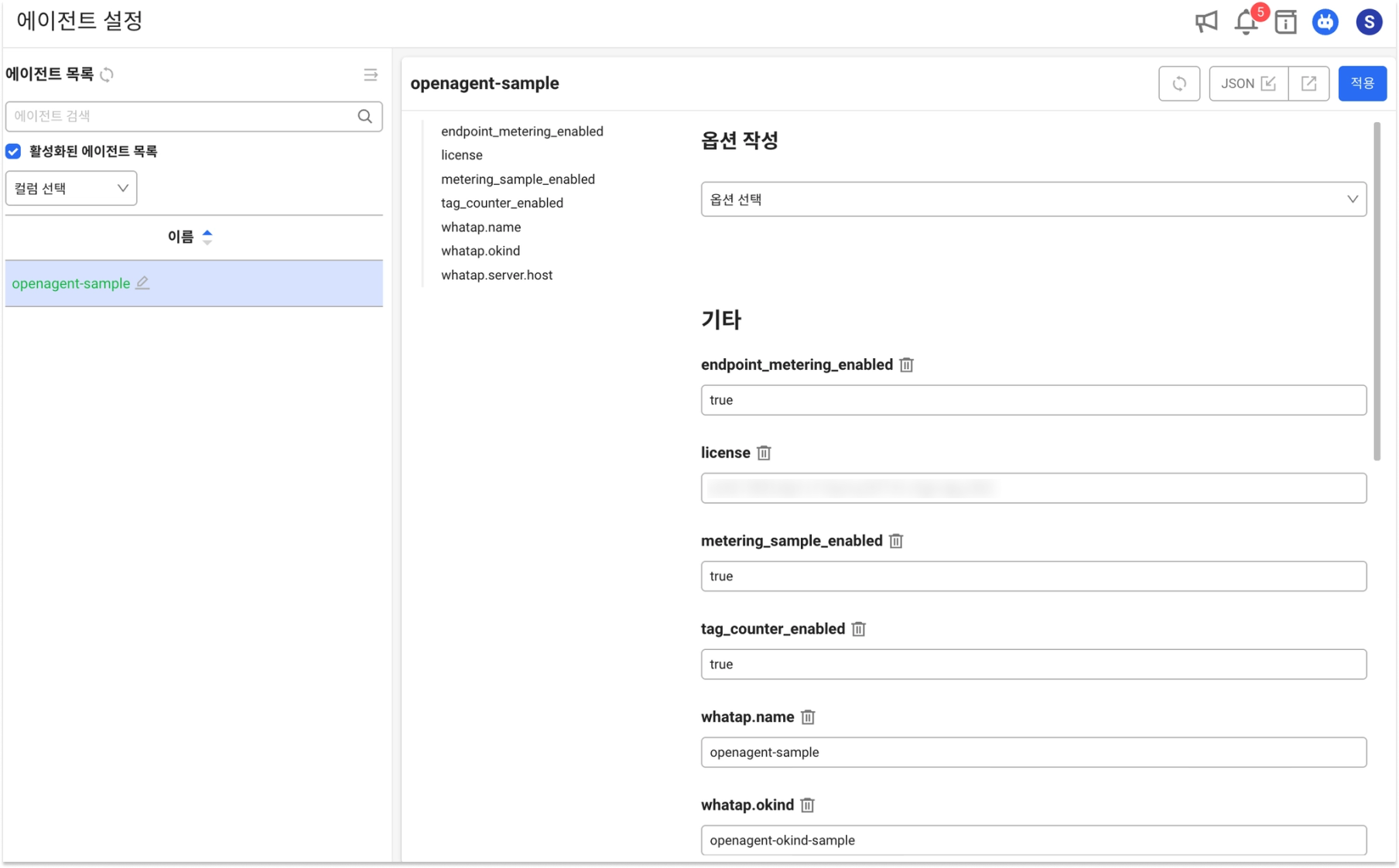The height and width of the screenshot is (868, 1399).
Task: Refresh the agent list
Action: (107, 74)
